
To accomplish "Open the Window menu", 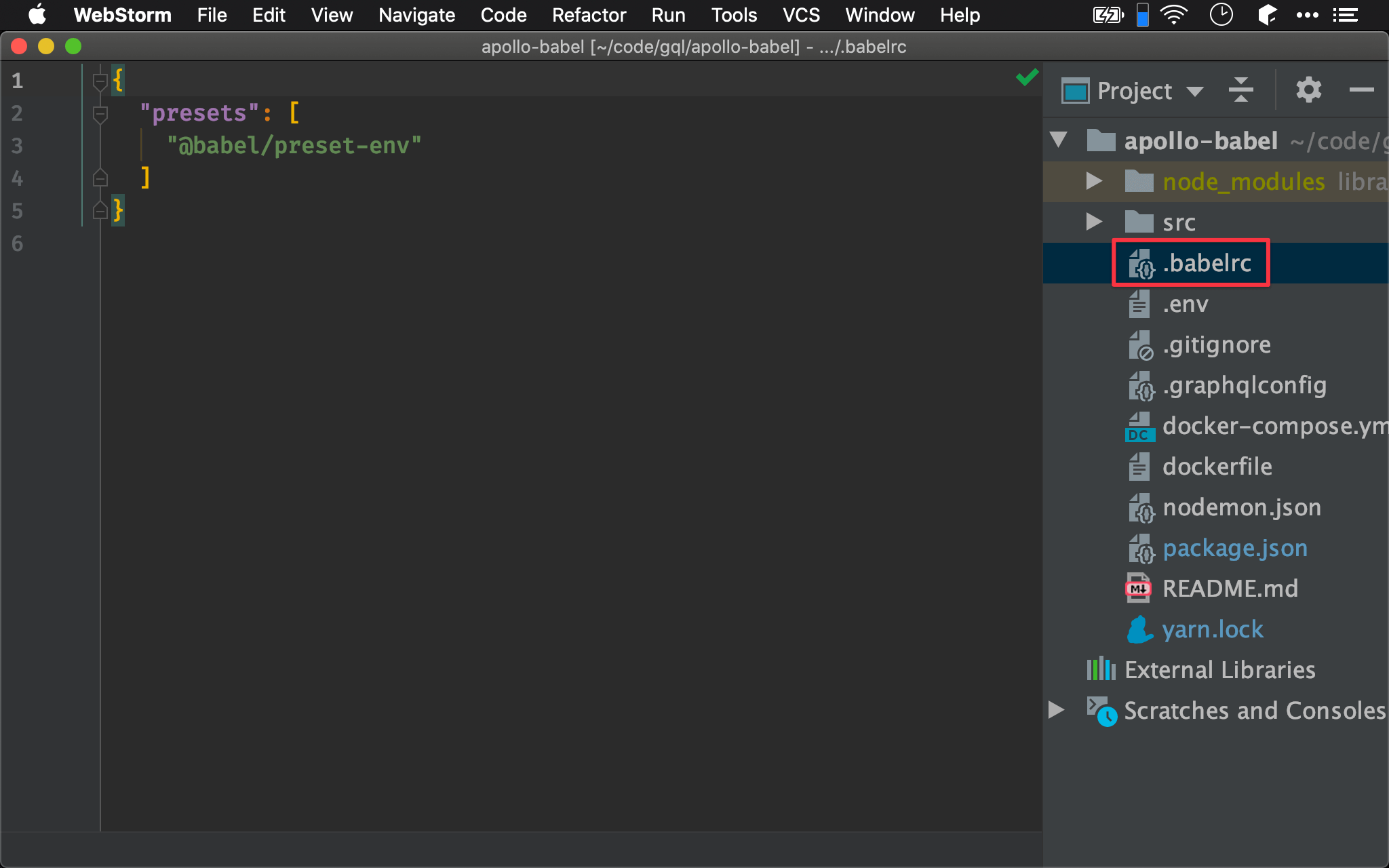I will tap(880, 15).
